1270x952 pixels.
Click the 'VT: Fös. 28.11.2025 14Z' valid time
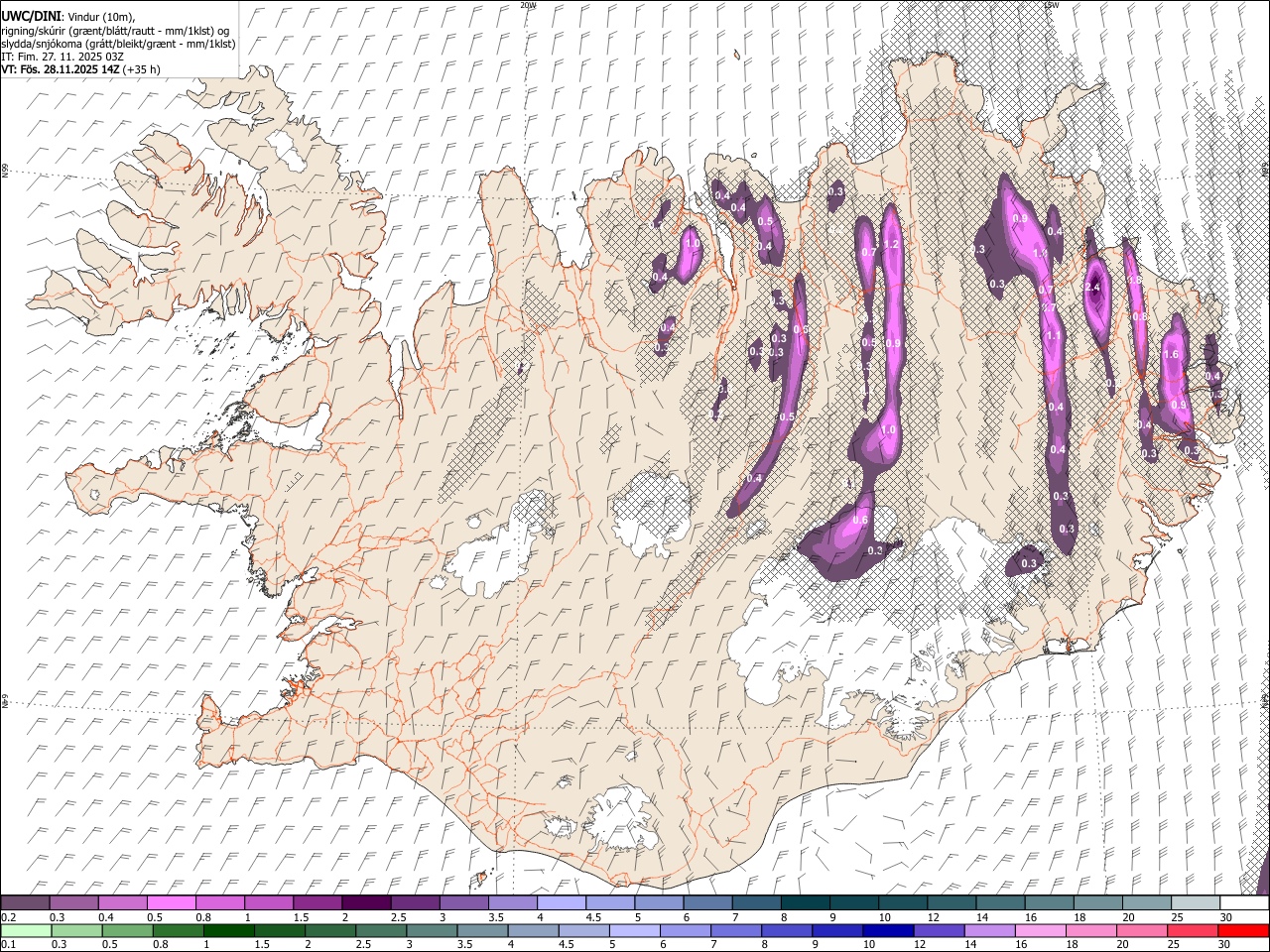click(x=61, y=69)
